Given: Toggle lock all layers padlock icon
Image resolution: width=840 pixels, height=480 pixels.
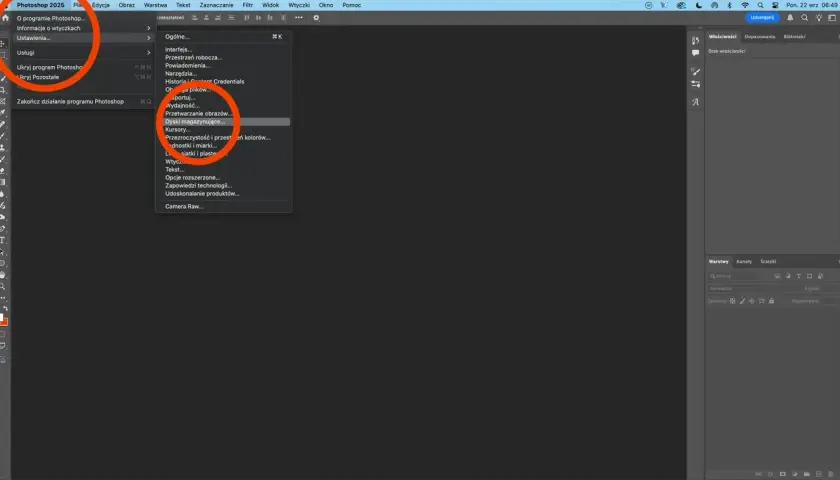Looking at the screenshot, I should 771,301.
